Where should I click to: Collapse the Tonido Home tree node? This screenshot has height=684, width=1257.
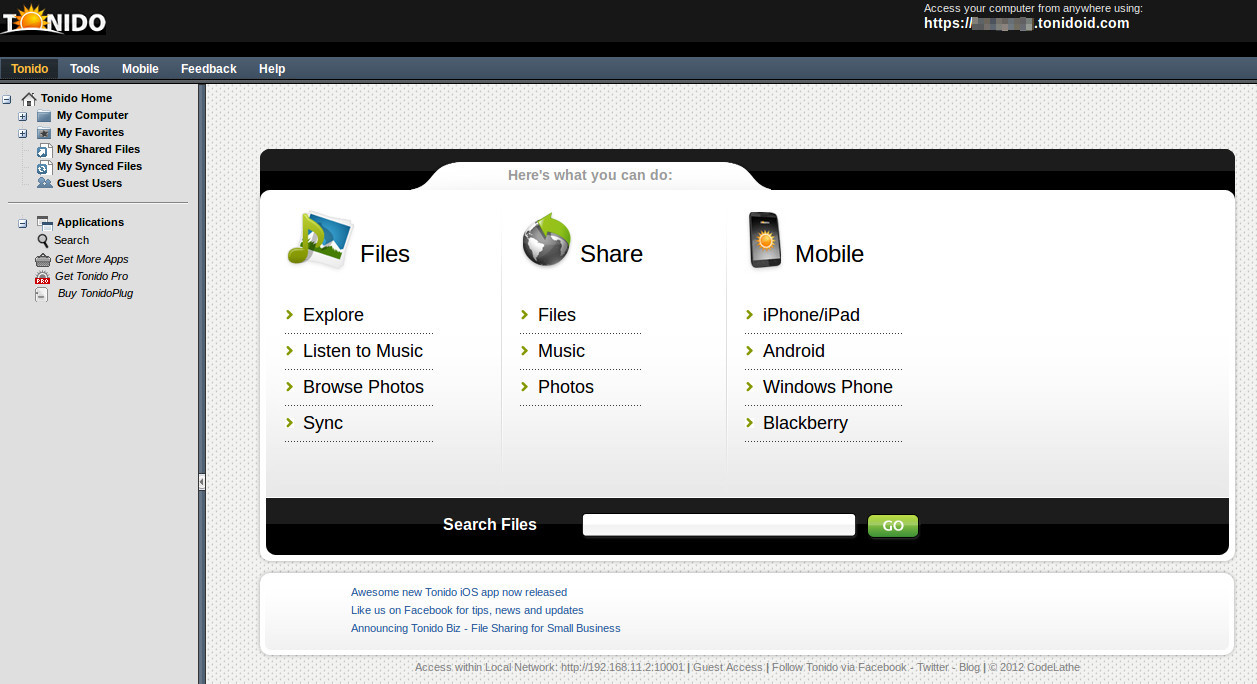[x=7, y=99]
